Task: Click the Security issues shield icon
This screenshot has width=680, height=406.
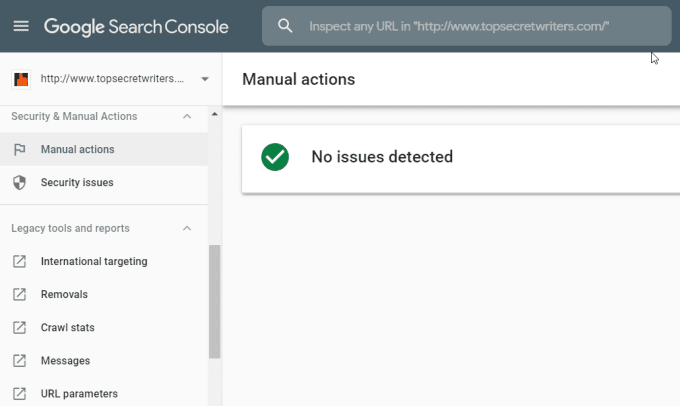Action: [x=19, y=183]
